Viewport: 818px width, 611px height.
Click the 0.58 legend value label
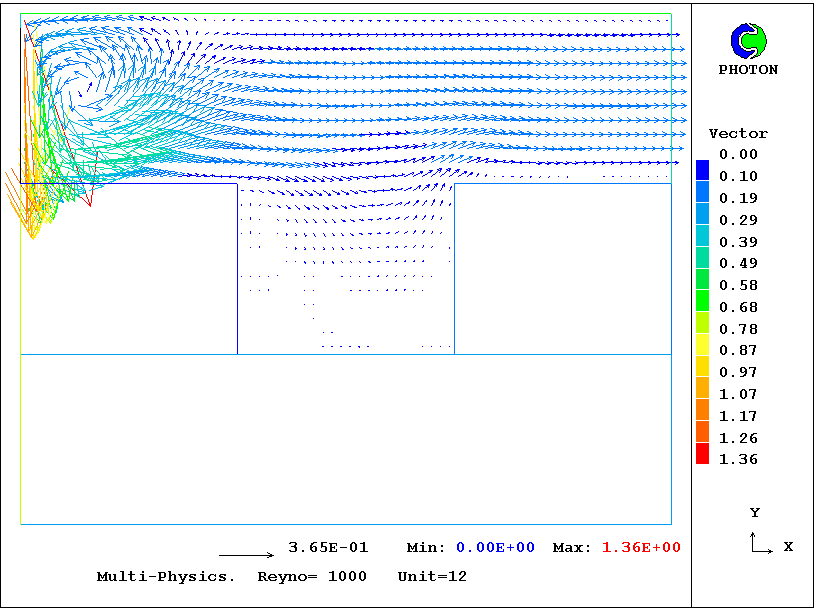pos(740,286)
